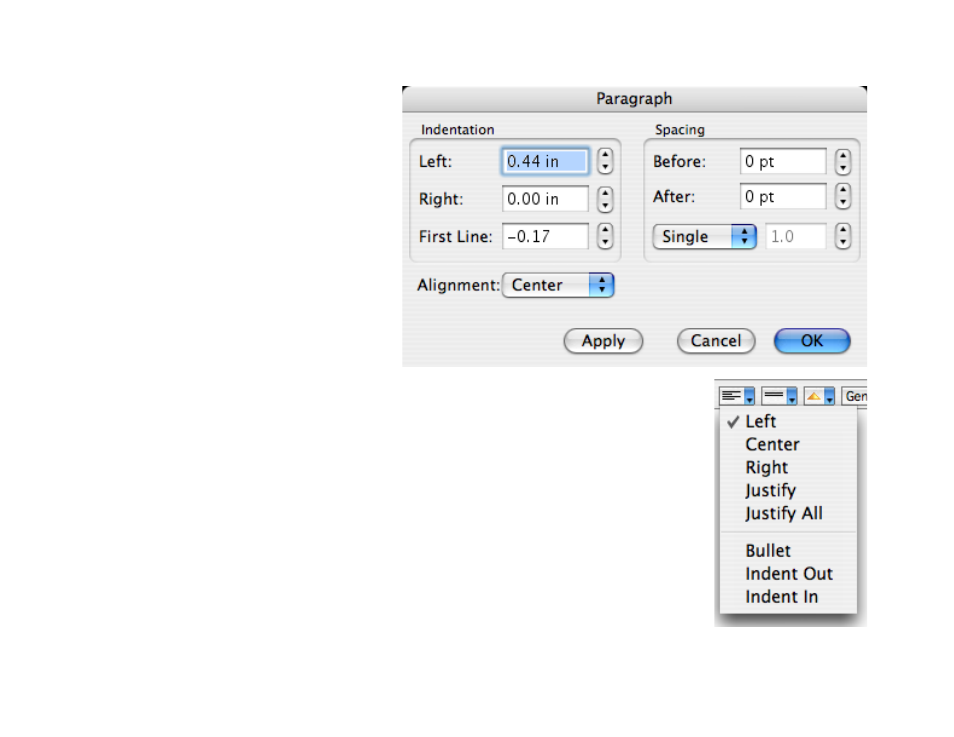Adjust the line spacing value stepper

coord(843,236)
